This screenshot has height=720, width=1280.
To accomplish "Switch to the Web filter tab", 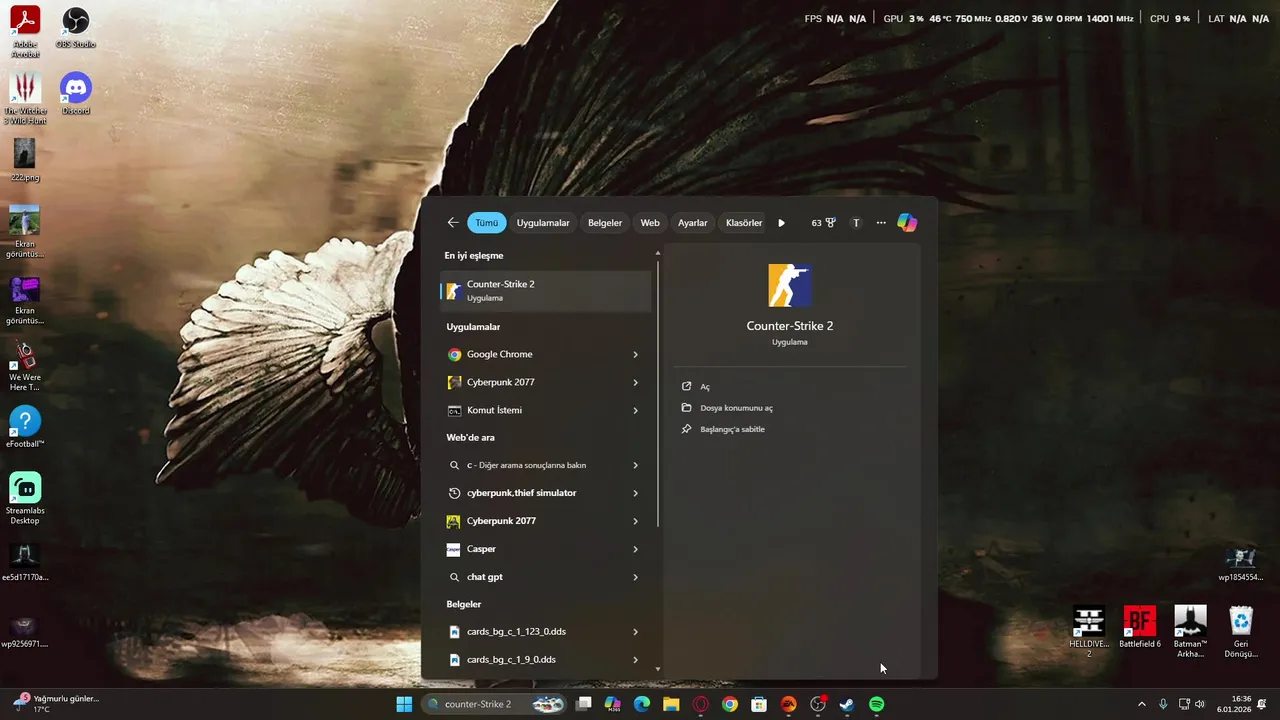I will click(x=650, y=223).
